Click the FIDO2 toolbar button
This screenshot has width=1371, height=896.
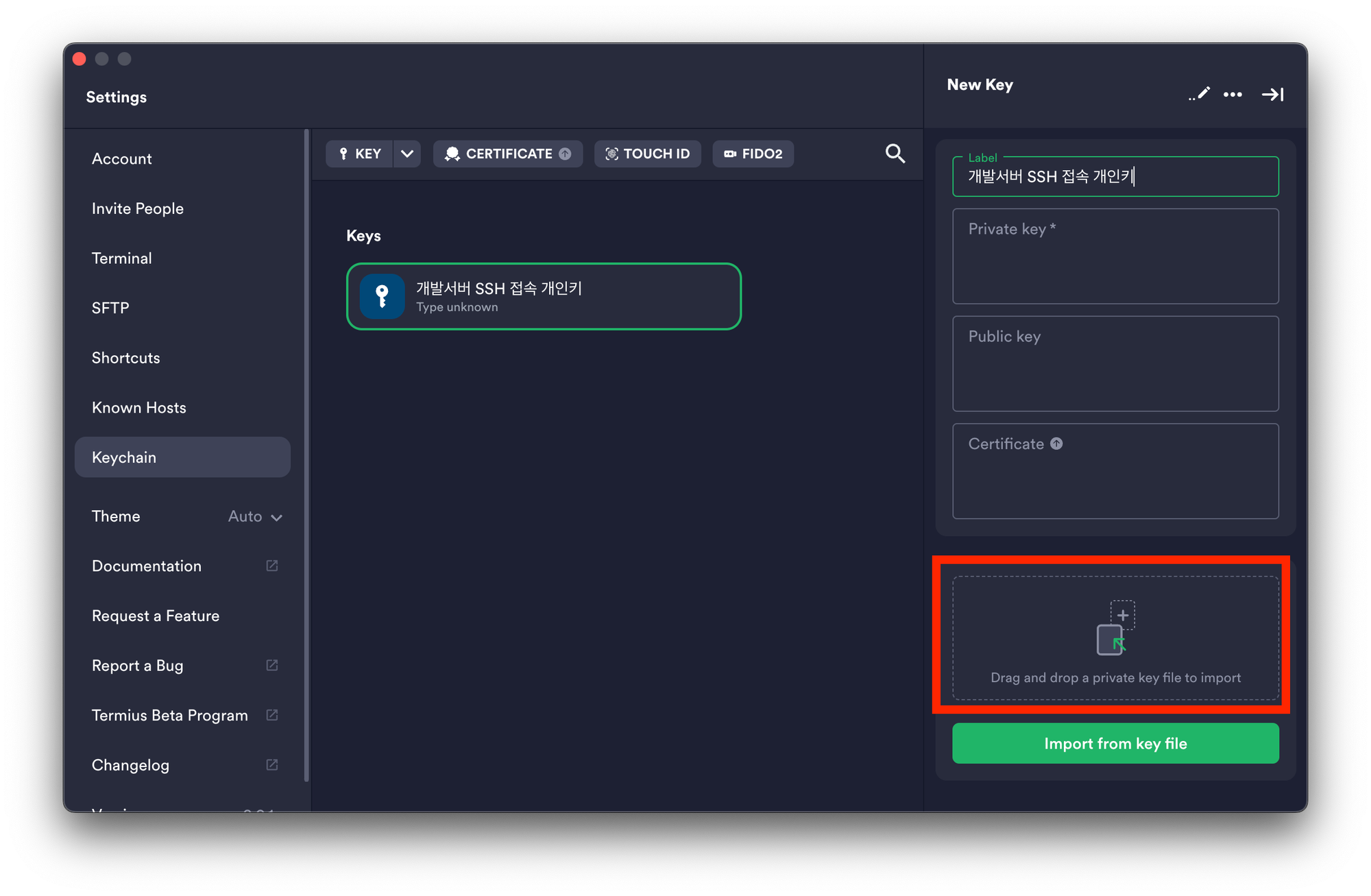click(753, 154)
